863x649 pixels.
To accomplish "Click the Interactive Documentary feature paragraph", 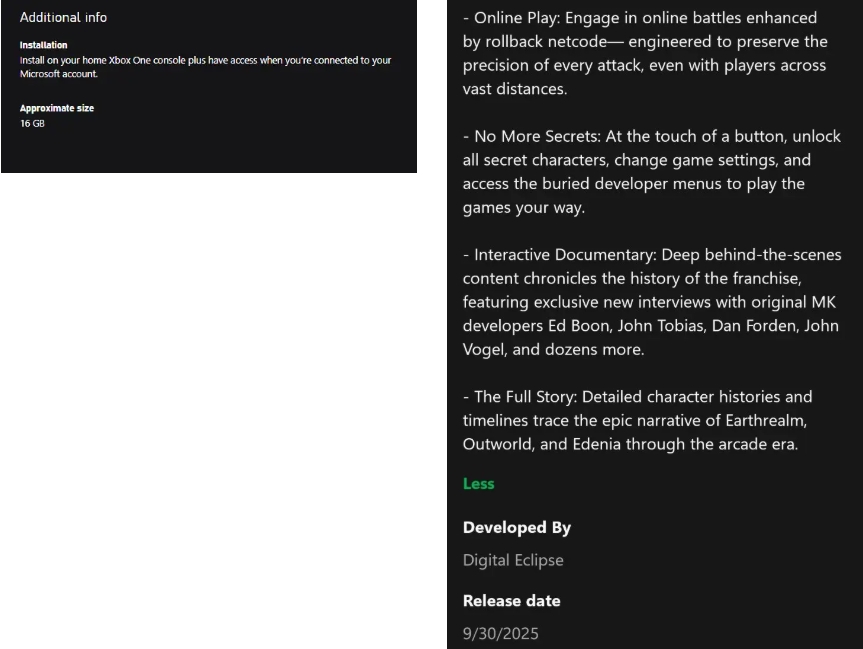I will coord(652,302).
